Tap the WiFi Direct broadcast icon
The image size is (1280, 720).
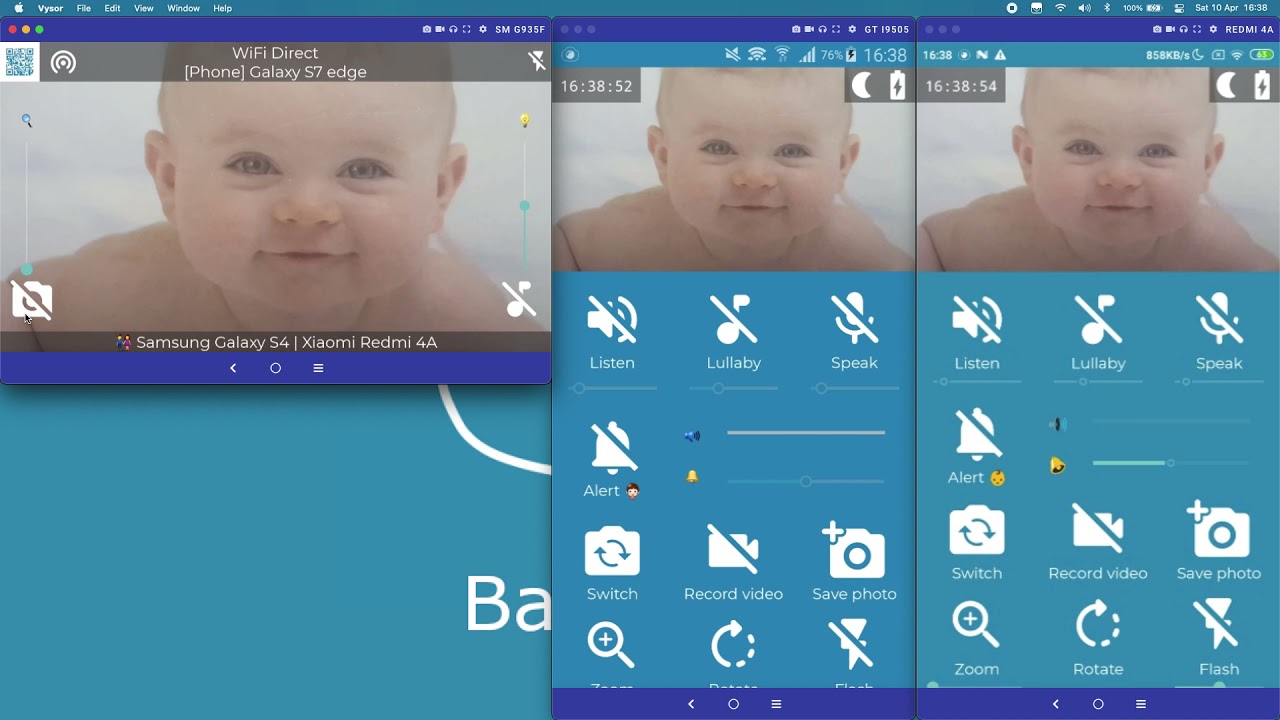63,63
